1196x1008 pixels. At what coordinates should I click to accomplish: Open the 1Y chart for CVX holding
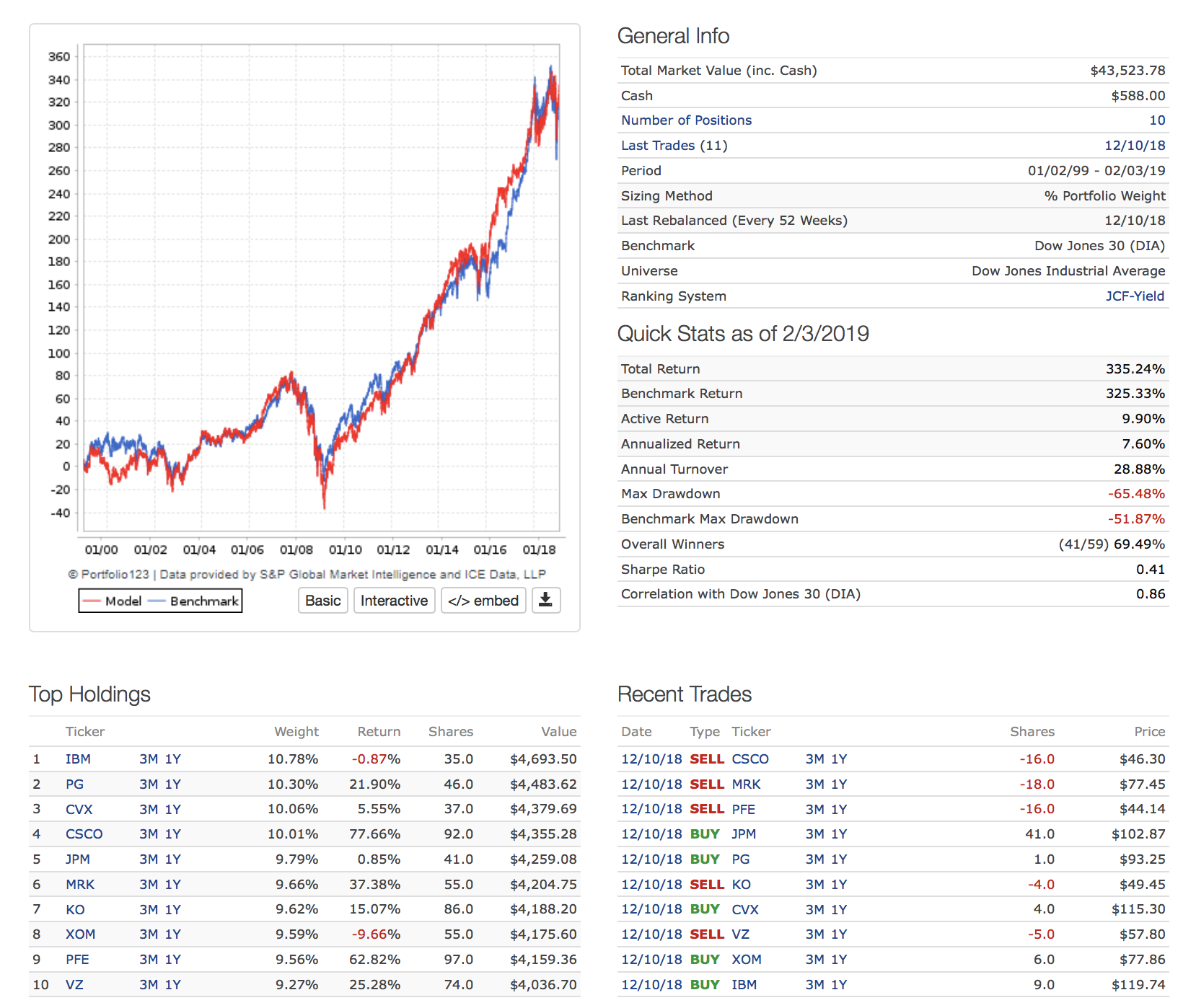tap(173, 810)
